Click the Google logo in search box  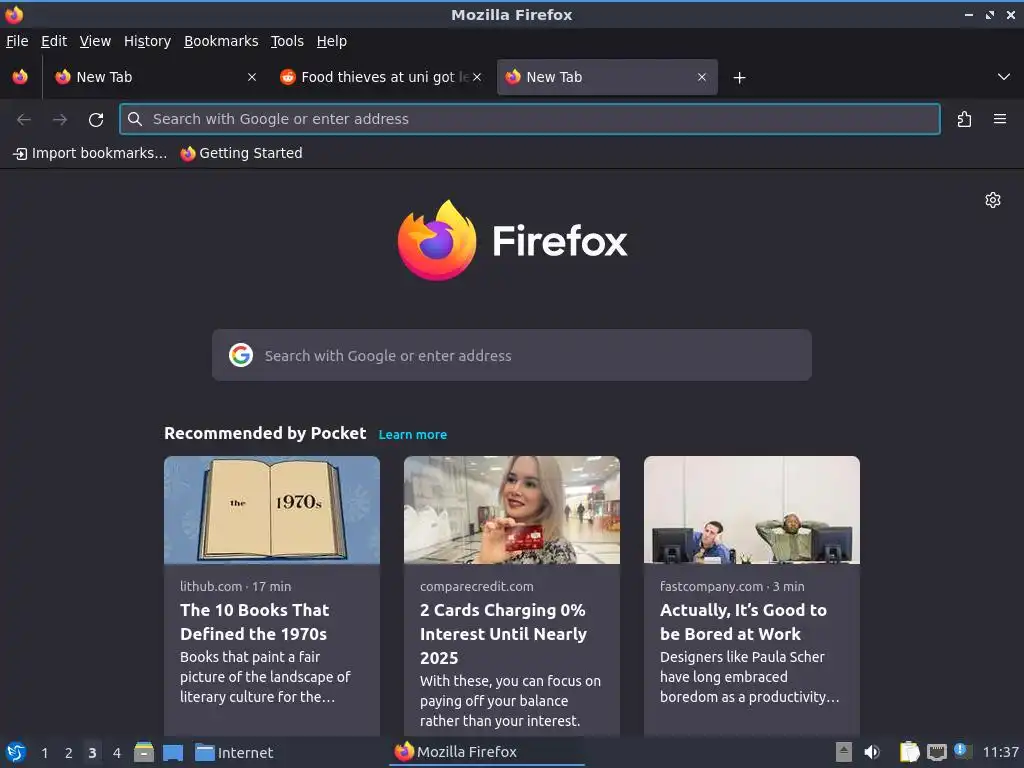coord(241,355)
